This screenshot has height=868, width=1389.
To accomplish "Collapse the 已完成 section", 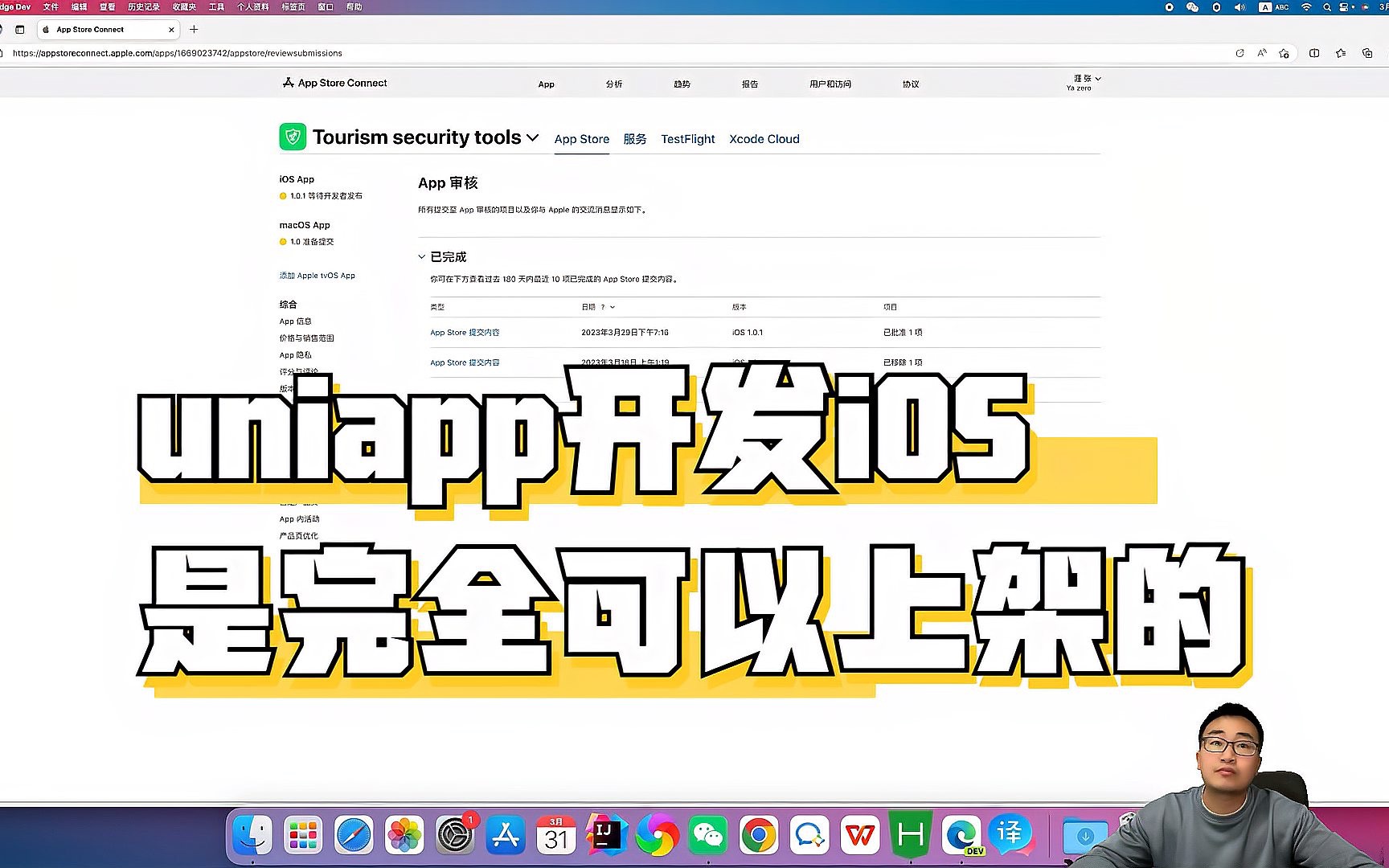I will [421, 257].
